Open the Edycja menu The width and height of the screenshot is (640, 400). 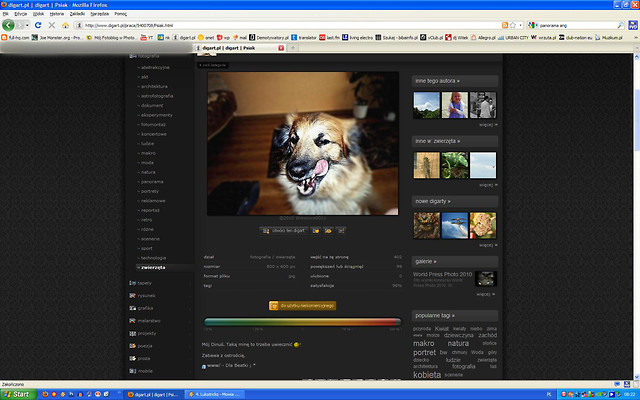click(x=20, y=14)
